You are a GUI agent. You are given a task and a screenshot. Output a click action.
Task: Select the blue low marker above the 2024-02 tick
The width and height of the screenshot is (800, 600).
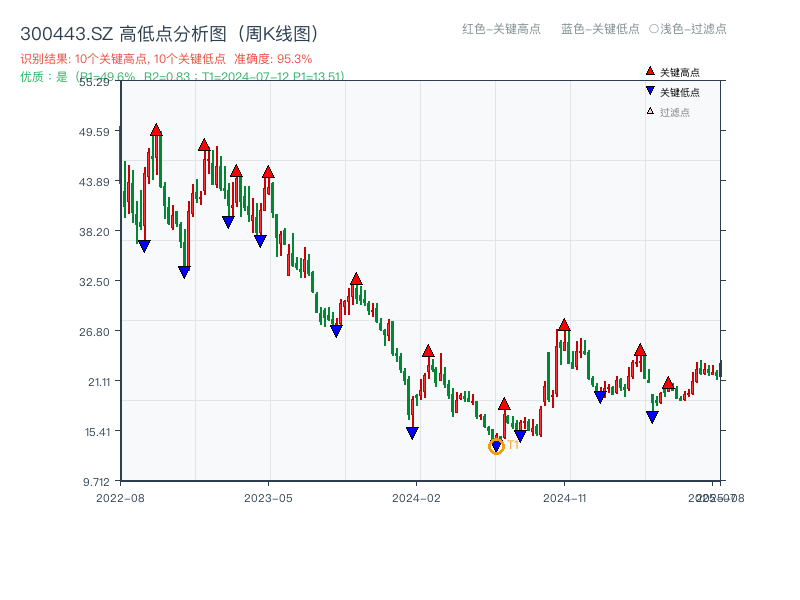[x=412, y=433]
